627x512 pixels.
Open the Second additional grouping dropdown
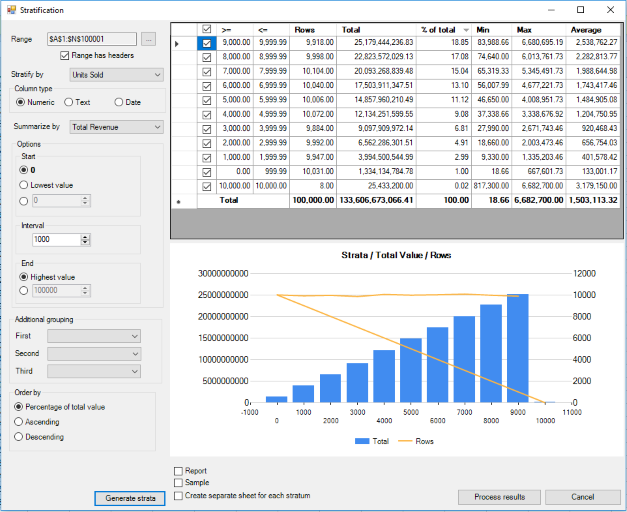[x=94, y=354]
